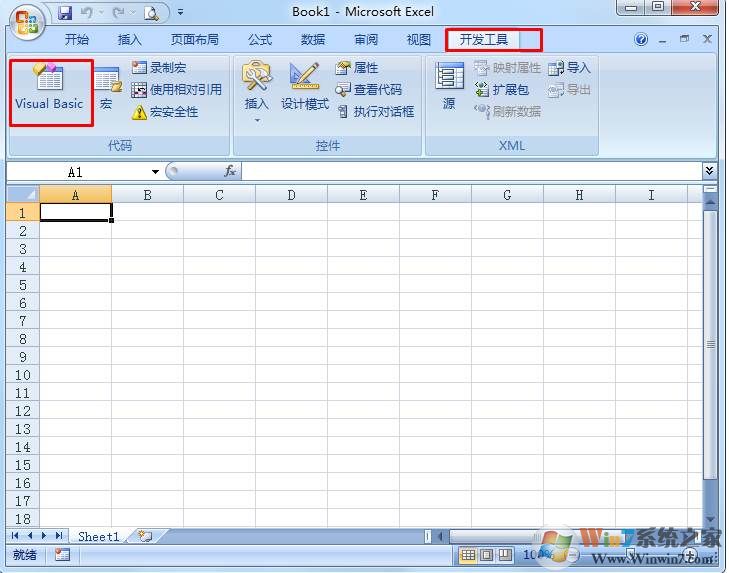Switch to the 审阅 tab

pyautogui.click(x=366, y=40)
